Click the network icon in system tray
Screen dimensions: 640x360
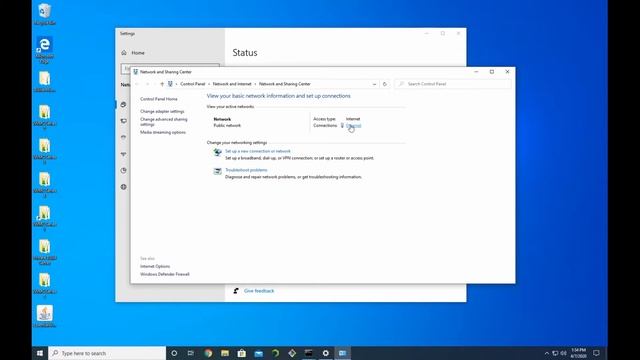(555, 353)
